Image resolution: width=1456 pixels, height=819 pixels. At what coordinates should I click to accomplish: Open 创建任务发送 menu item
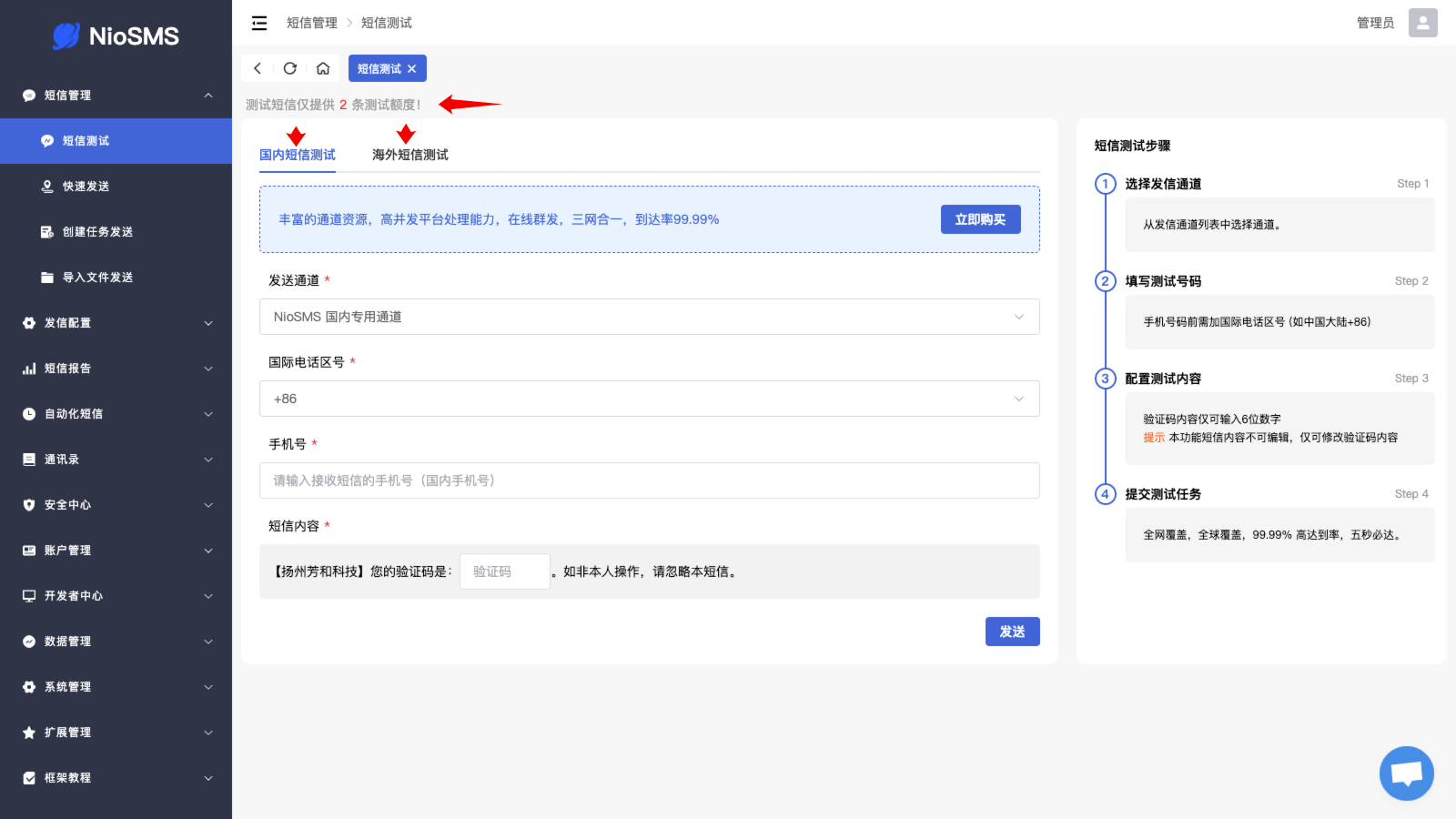[x=116, y=232]
